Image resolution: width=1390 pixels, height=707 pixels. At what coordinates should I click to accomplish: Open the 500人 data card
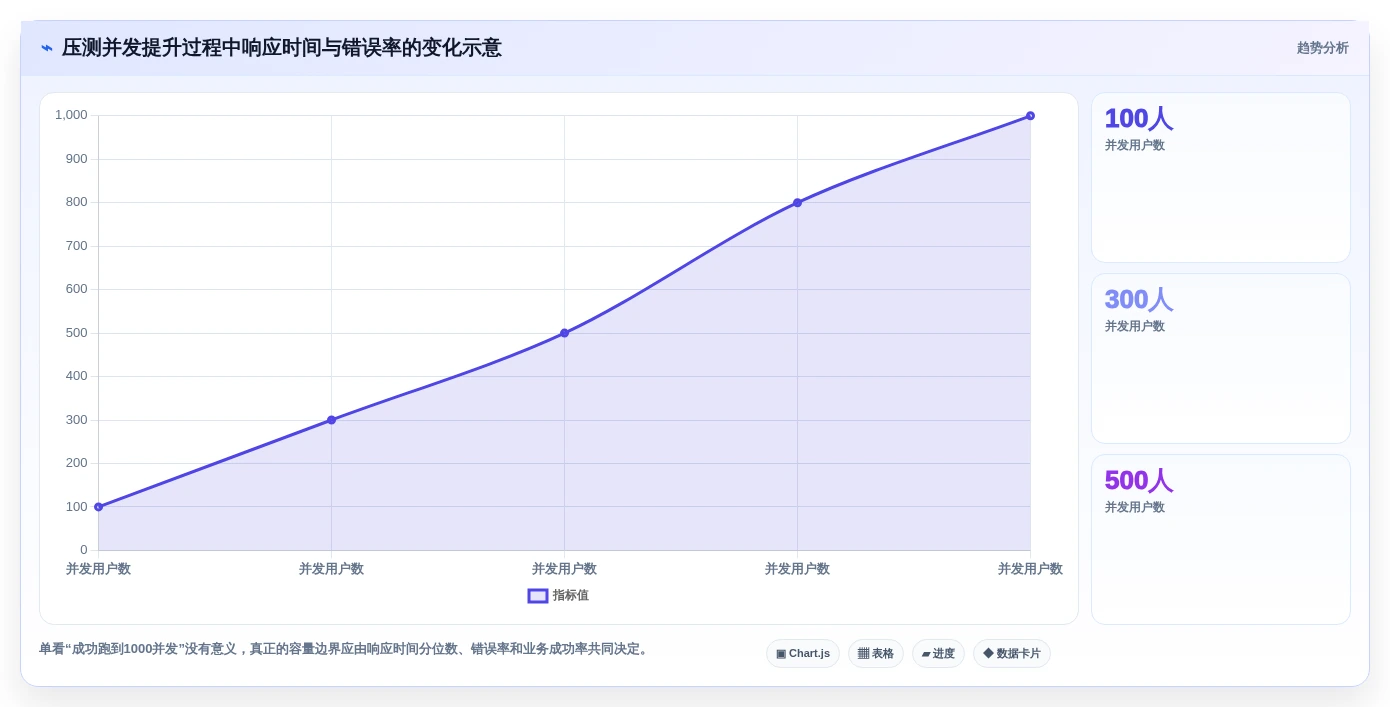click(x=1221, y=540)
